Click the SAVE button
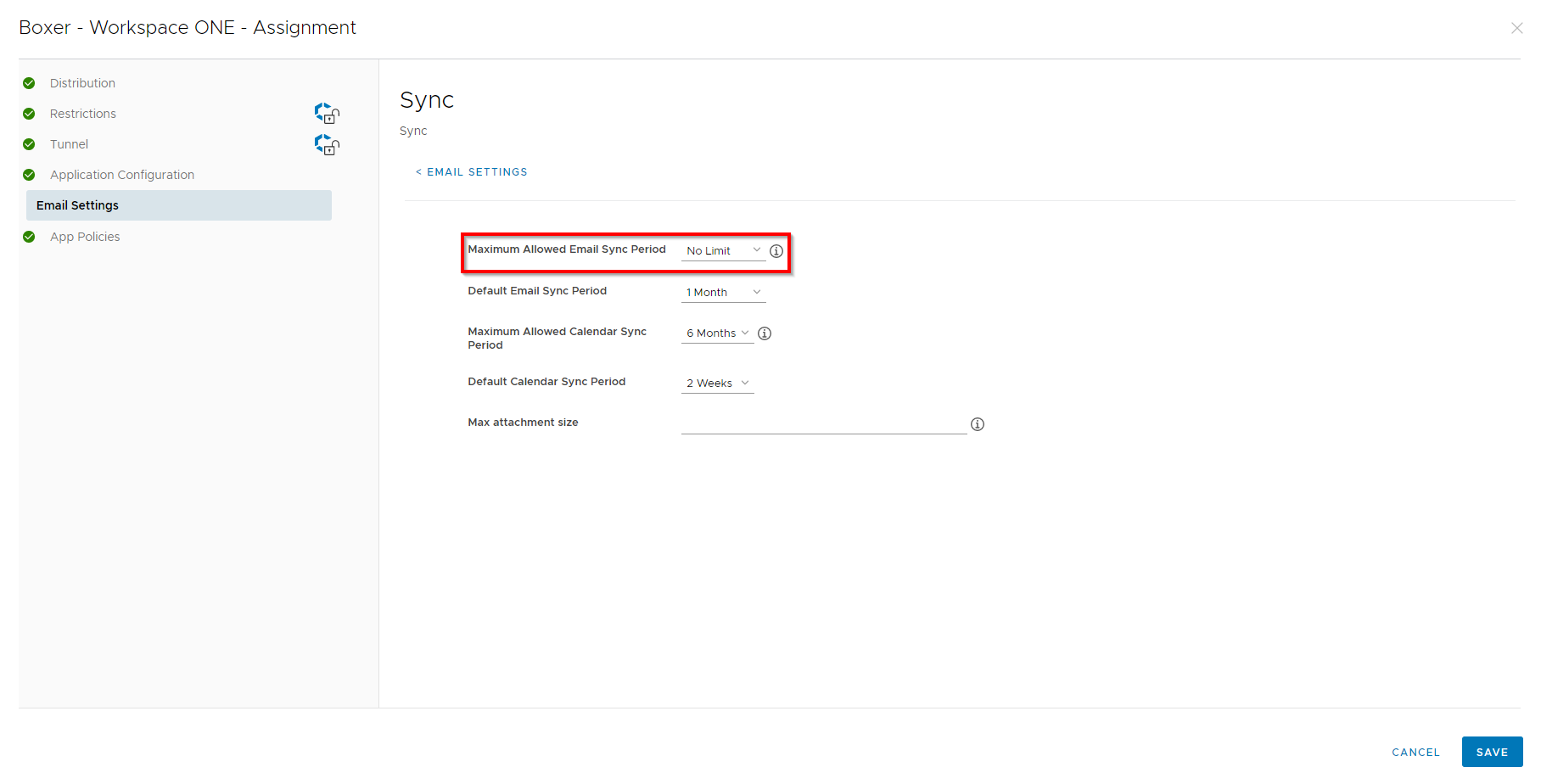 (x=1492, y=752)
